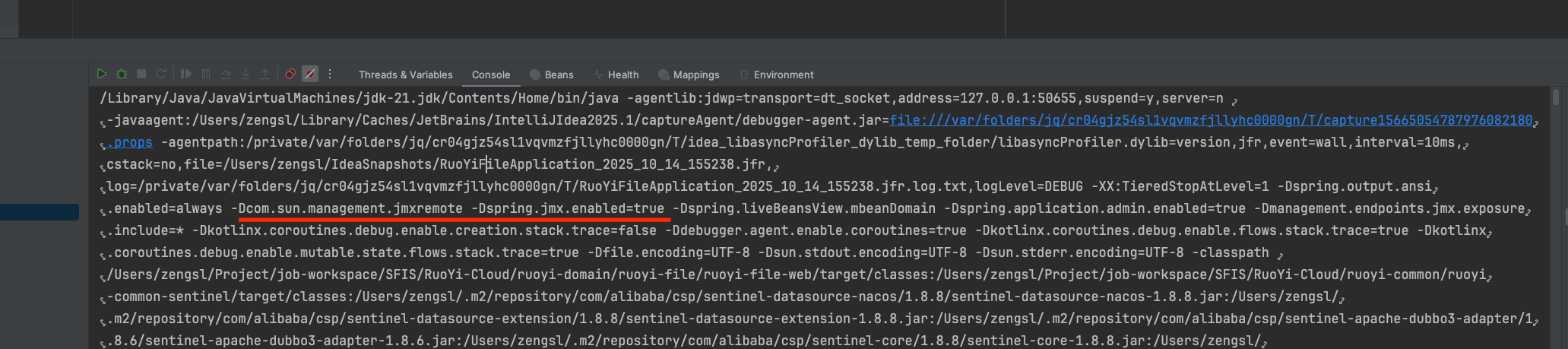The width and height of the screenshot is (1568, 349).
Task: Open the Environment tab
Action: (776, 75)
